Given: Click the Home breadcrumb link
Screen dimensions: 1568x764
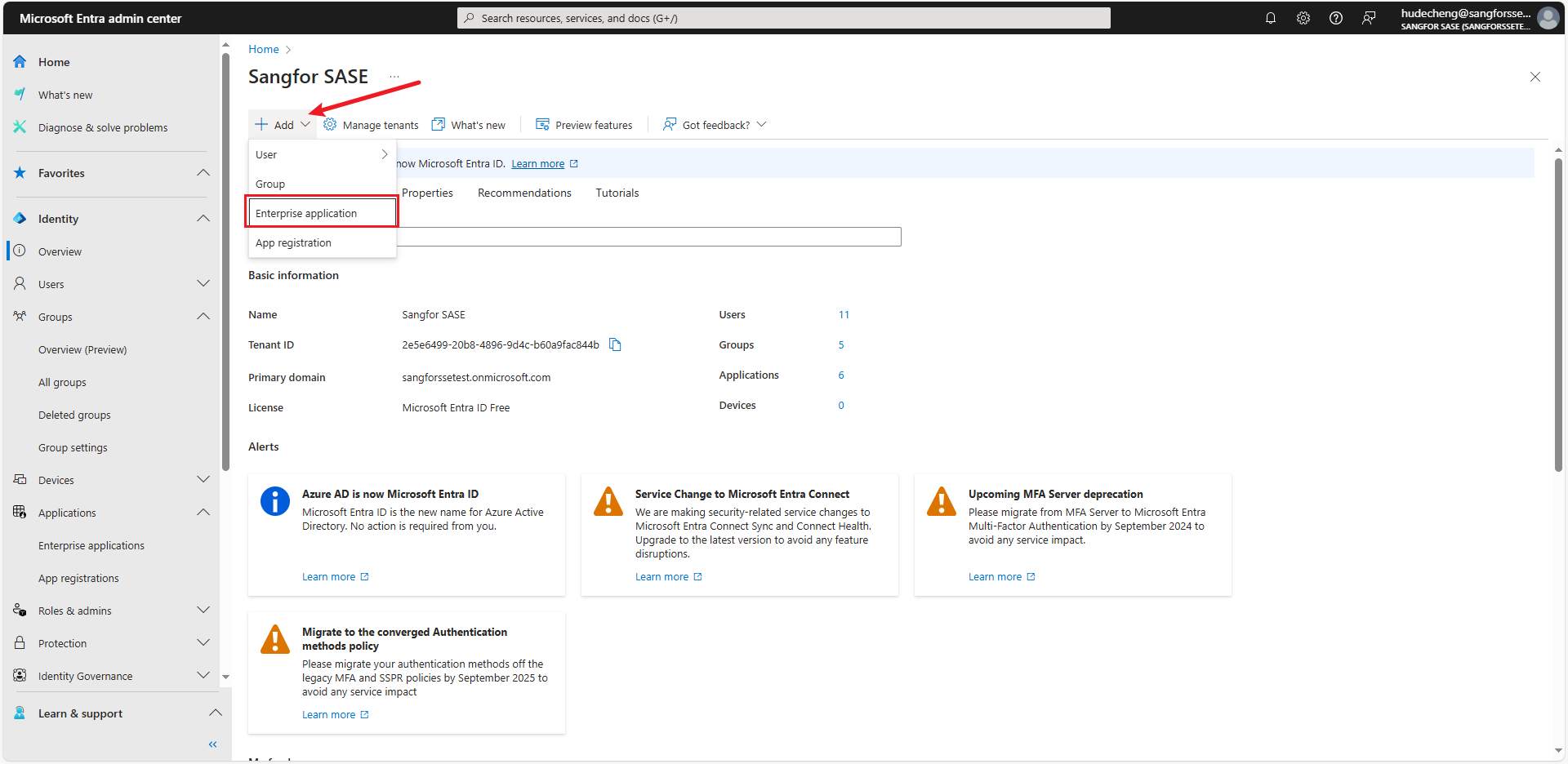Looking at the screenshot, I should (x=264, y=49).
